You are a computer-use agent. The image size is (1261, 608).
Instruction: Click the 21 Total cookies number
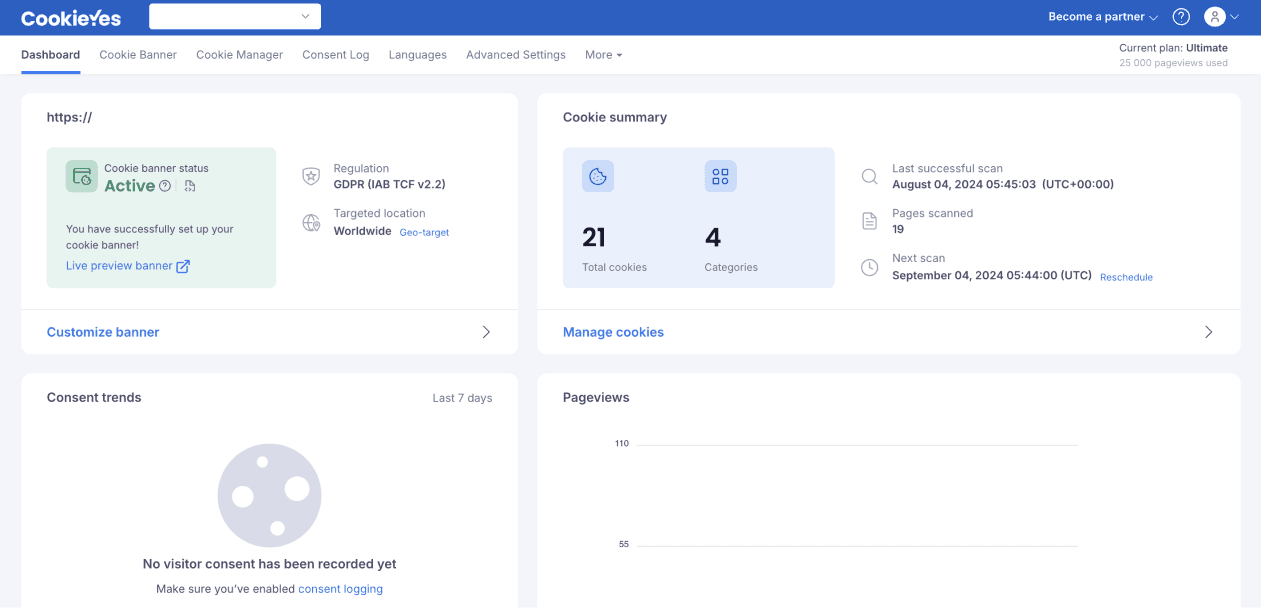594,237
